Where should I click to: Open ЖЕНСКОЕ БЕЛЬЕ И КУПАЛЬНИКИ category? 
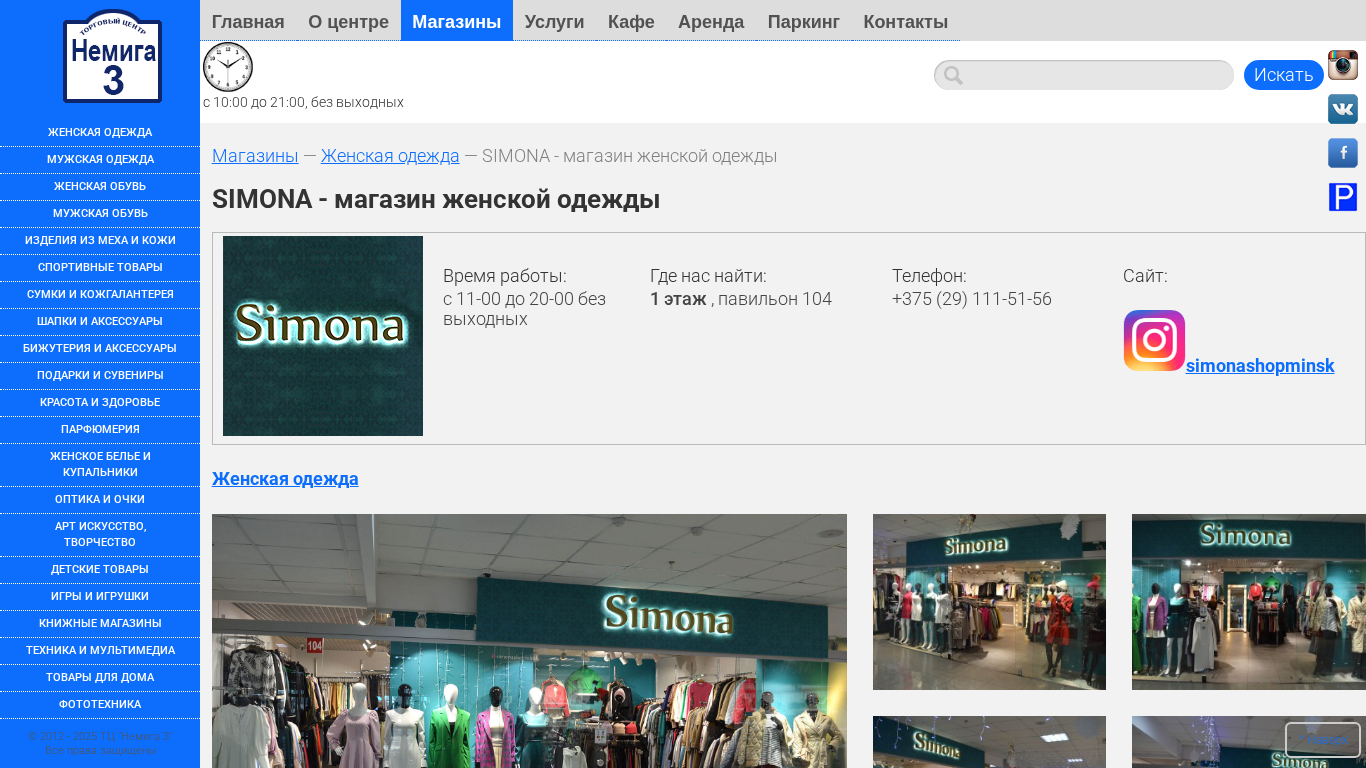coord(100,465)
